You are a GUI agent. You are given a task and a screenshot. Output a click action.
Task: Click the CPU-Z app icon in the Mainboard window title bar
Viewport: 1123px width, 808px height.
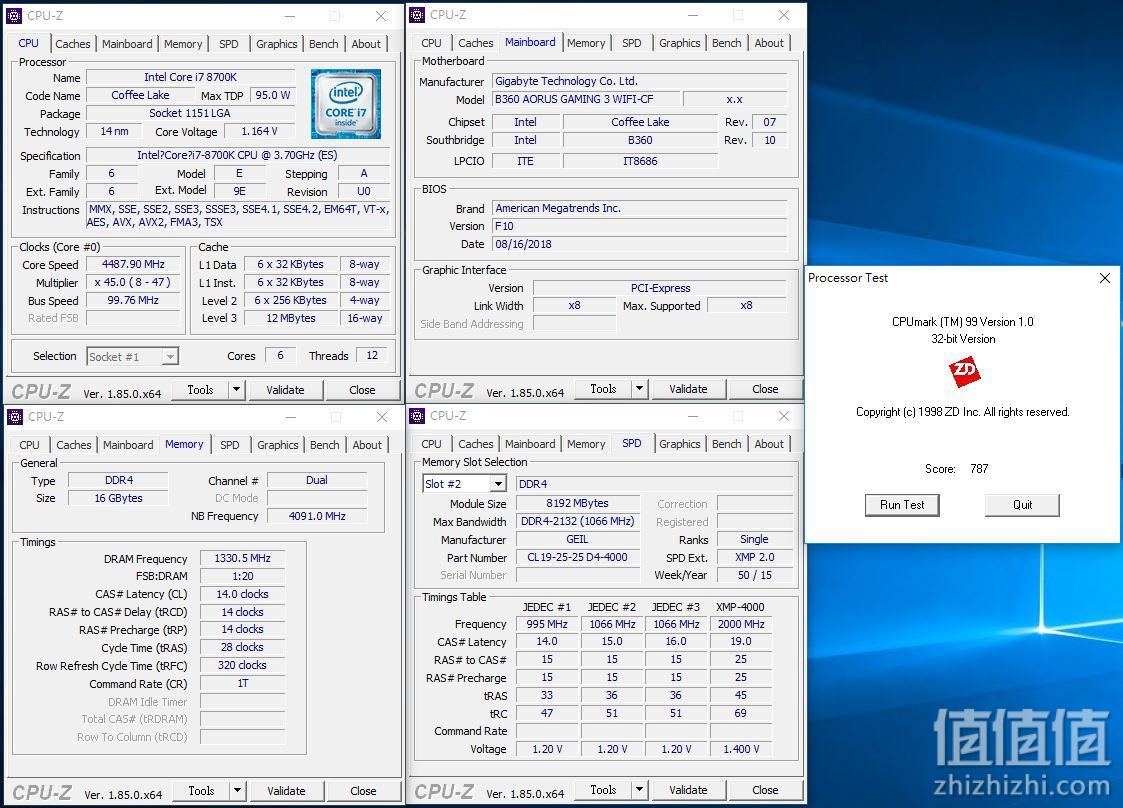[x=417, y=15]
